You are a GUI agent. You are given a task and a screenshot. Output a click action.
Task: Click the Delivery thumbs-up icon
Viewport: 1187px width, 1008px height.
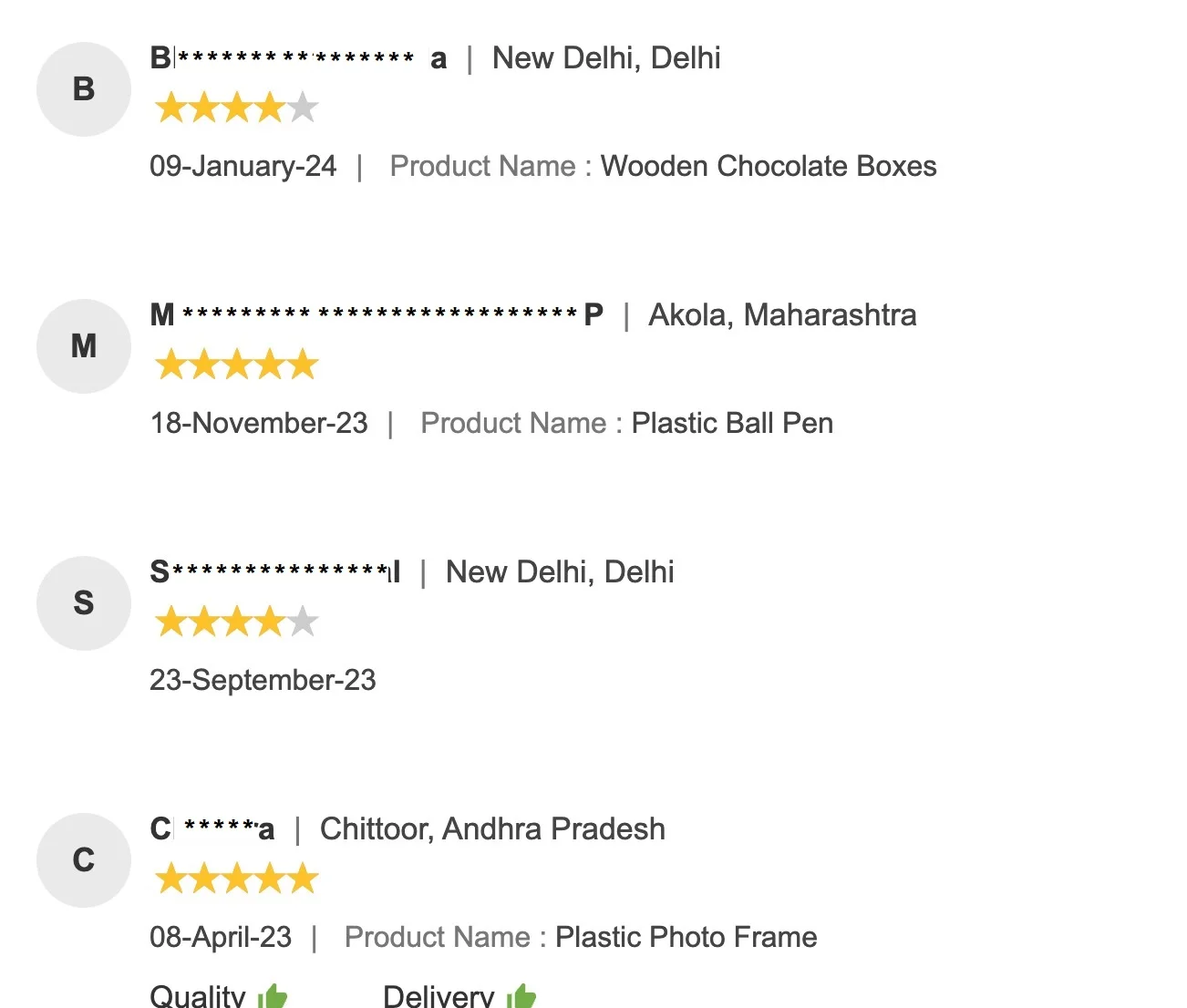coord(521,996)
